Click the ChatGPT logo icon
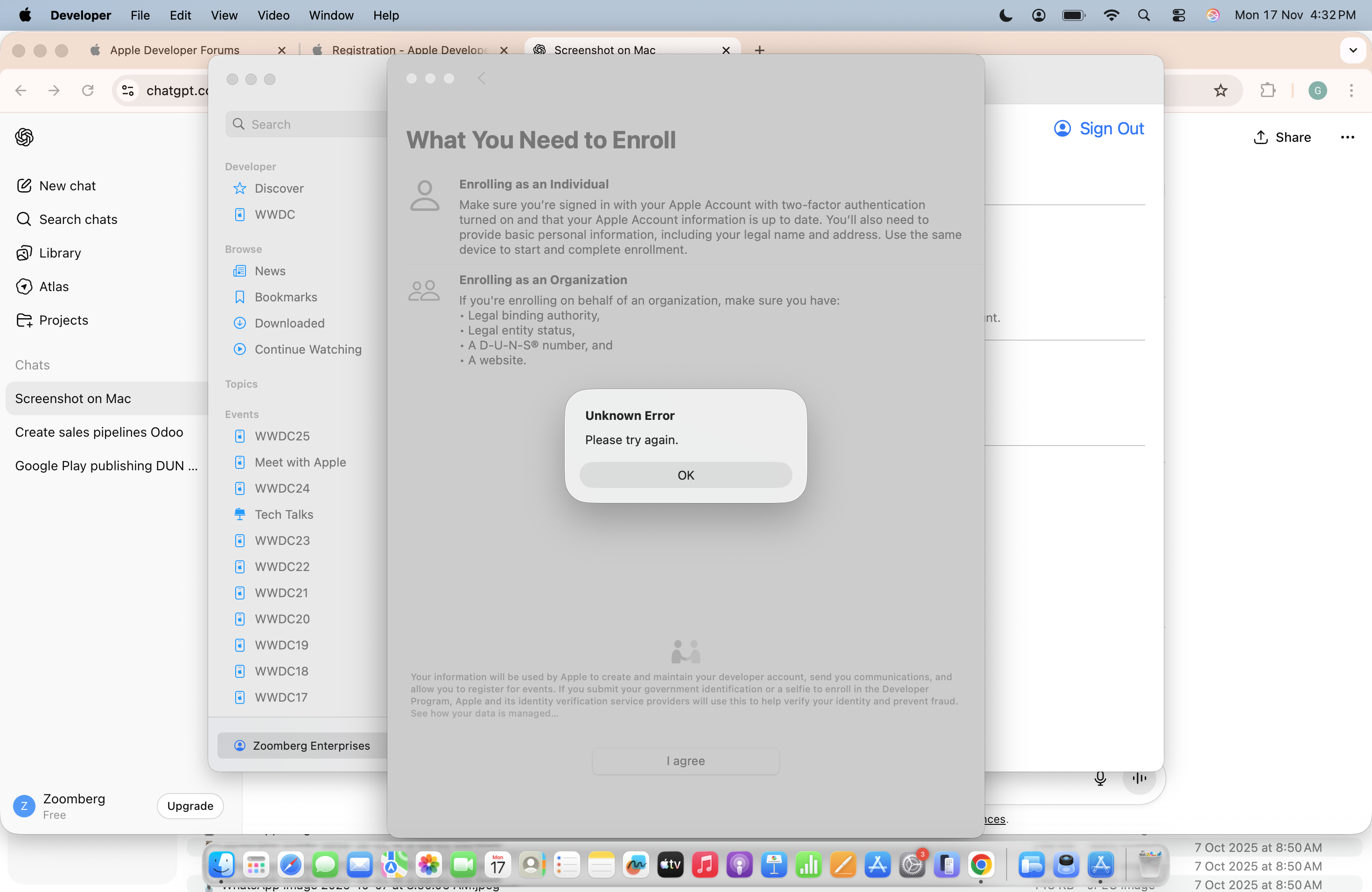 point(24,137)
